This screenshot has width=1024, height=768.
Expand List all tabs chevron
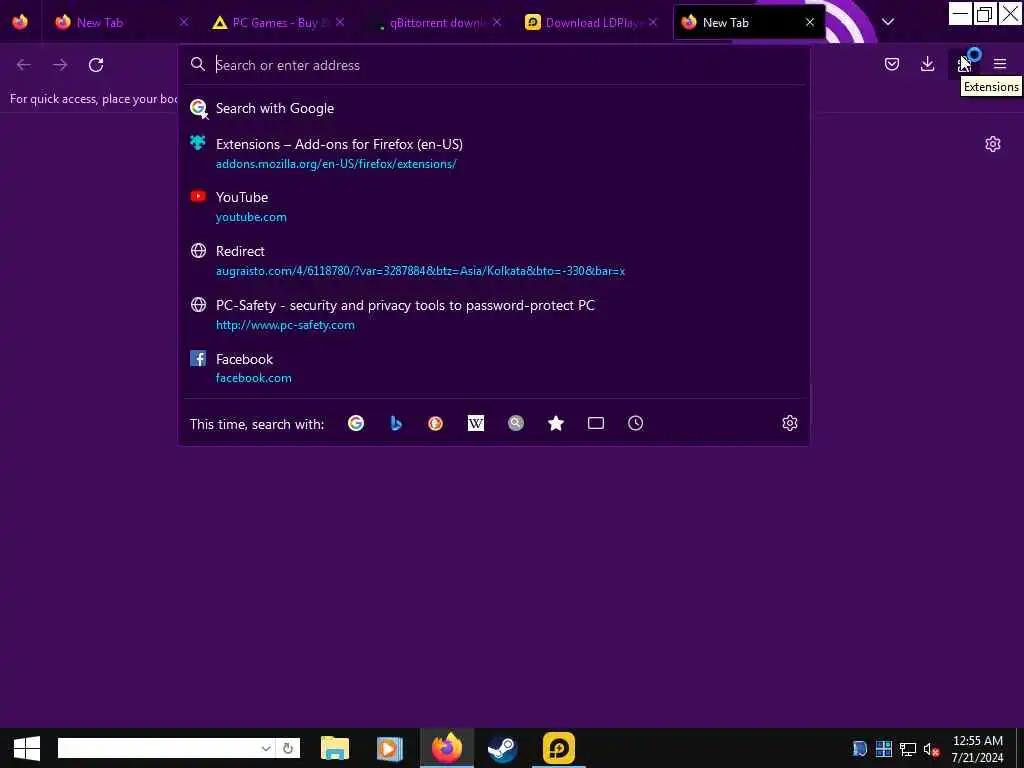point(888,22)
